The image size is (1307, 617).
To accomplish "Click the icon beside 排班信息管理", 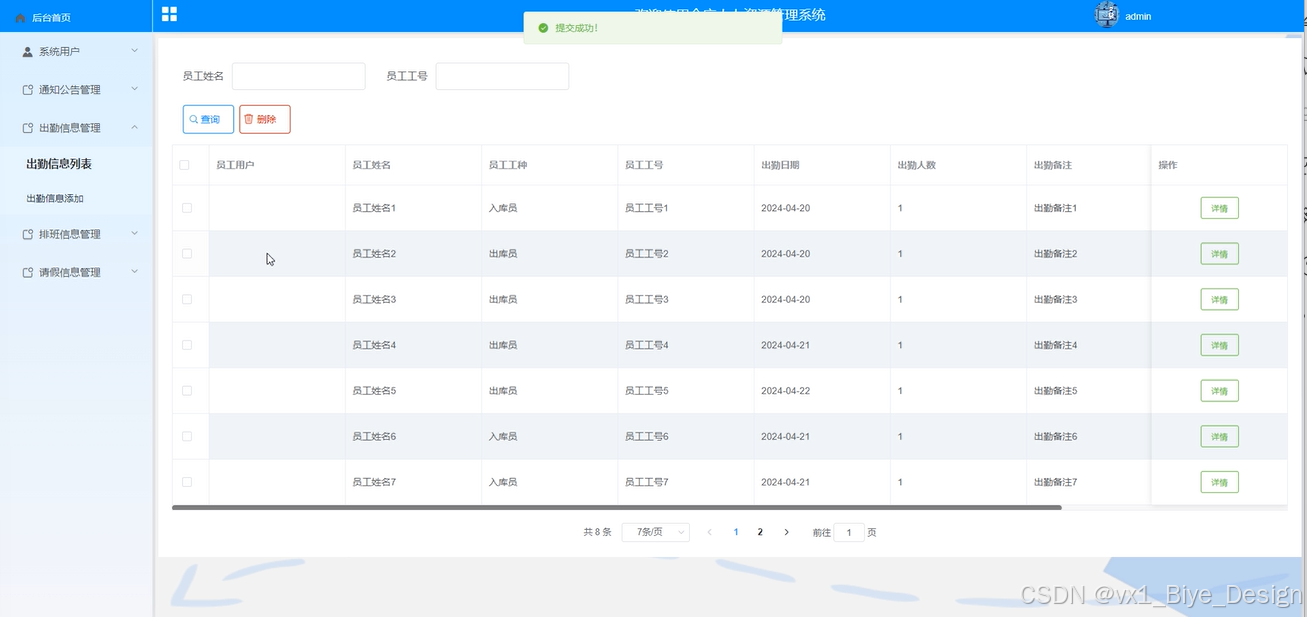I will (x=28, y=234).
